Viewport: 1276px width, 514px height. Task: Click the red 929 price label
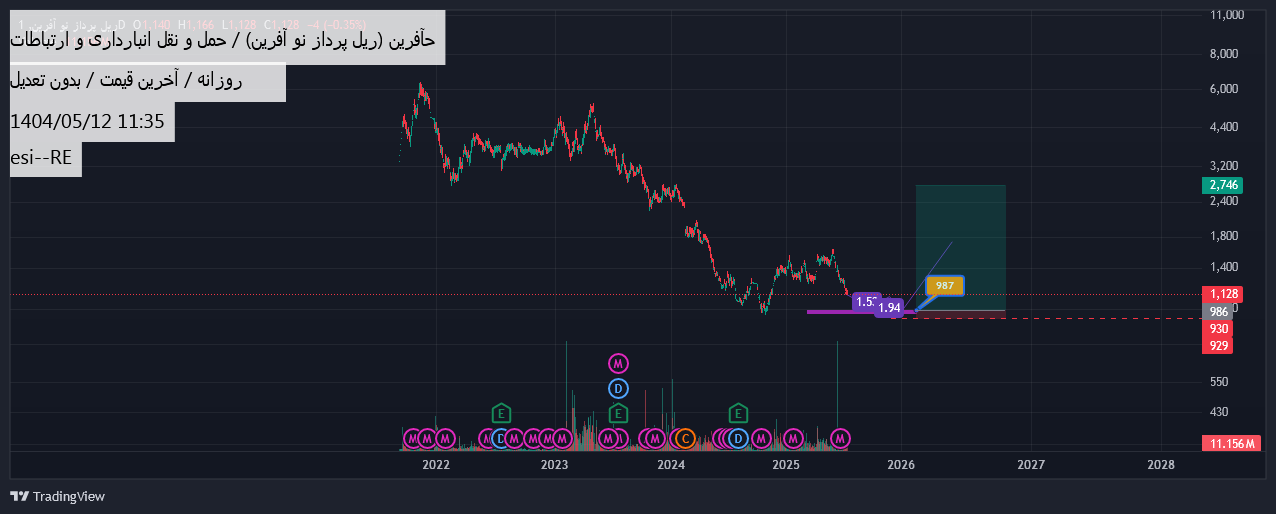point(1218,345)
